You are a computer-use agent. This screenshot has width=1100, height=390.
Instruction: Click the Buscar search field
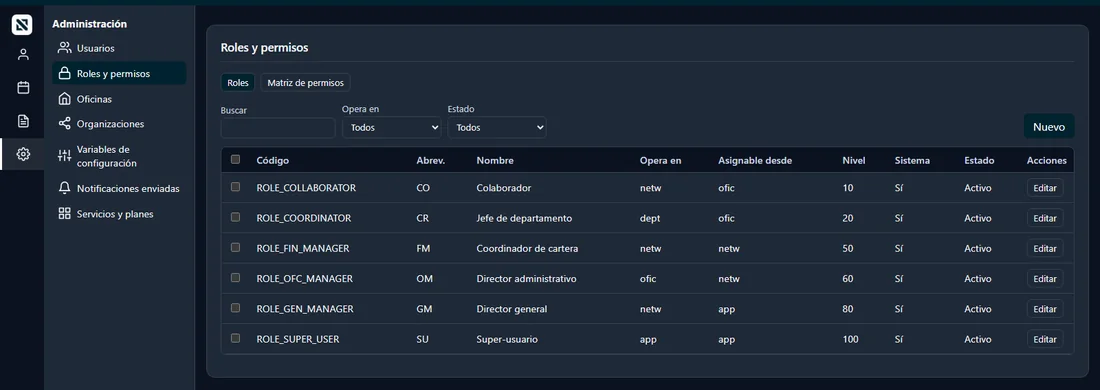tap(278, 128)
